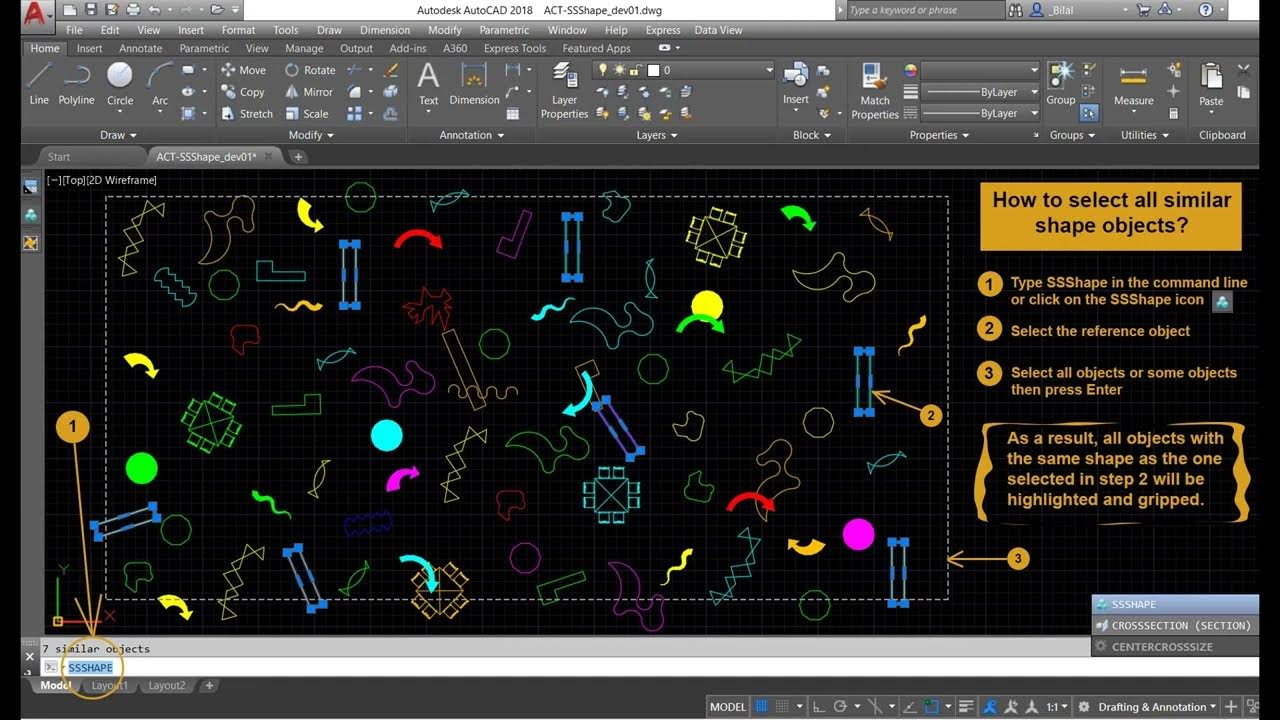Screen dimensions: 1280x720
Task: Choose CROSSSECTION (SECTION) suggestion
Action: 1175,625
